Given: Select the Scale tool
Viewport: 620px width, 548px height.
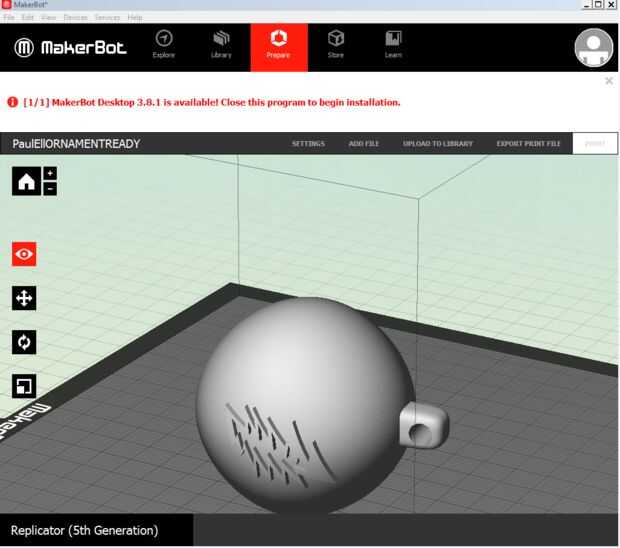Looking at the screenshot, I should (24, 386).
